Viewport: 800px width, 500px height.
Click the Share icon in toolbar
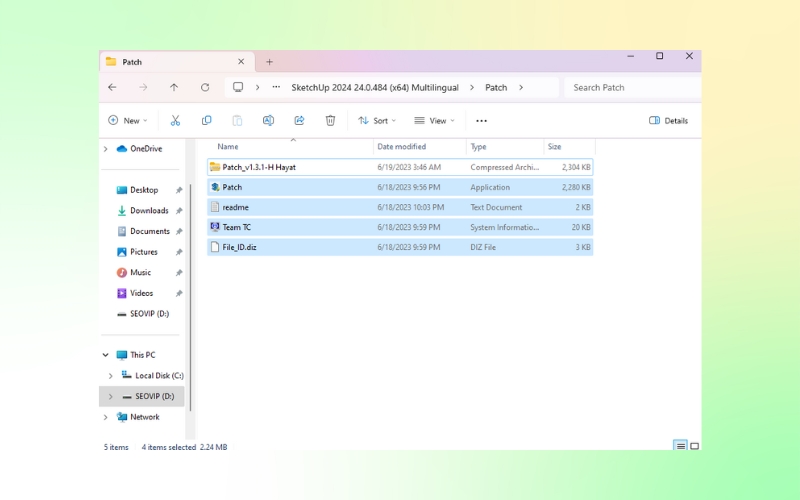click(x=299, y=120)
